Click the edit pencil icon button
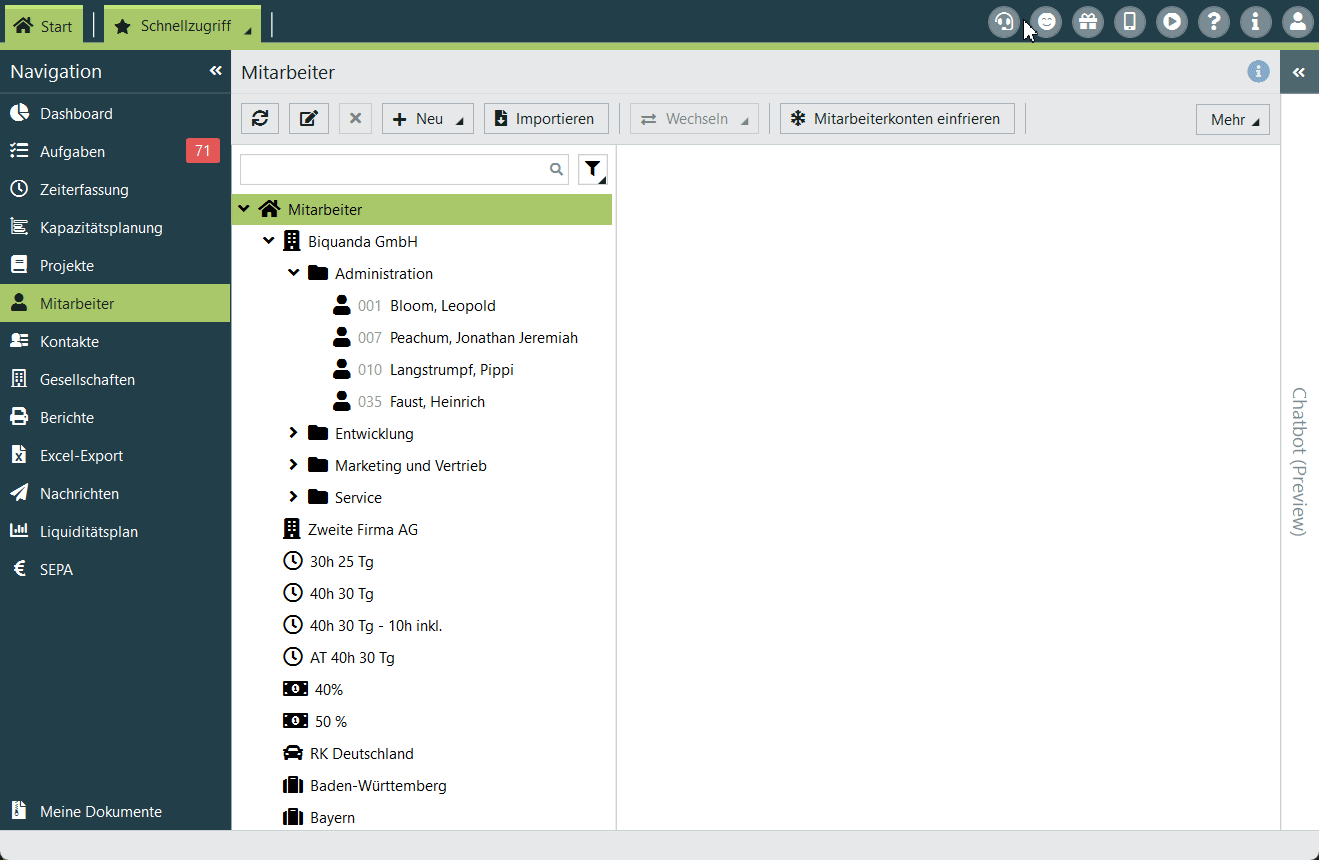The image size is (1319, 860). click(x=309, y=119)
